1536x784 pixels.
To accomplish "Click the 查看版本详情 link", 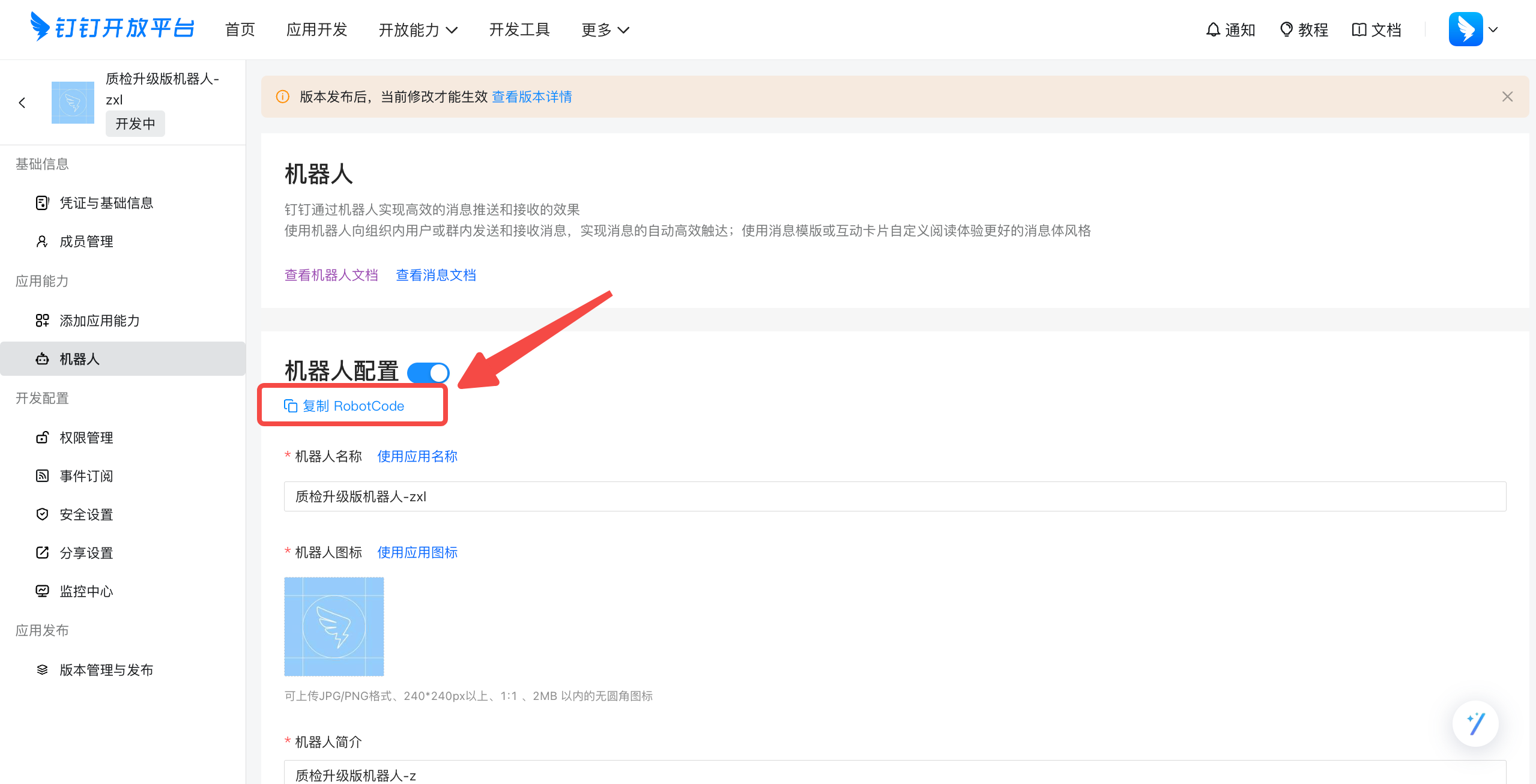I will click(532, 97).
